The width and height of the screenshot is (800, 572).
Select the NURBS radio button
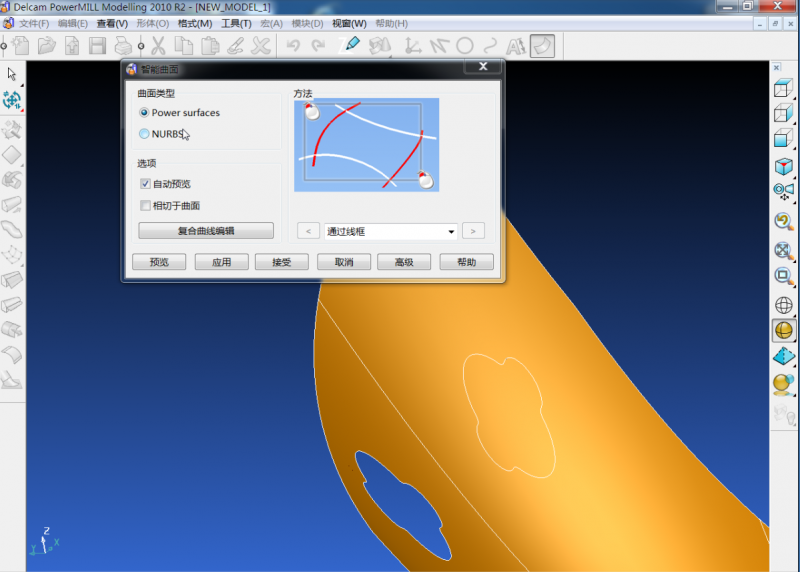[144, 134]
